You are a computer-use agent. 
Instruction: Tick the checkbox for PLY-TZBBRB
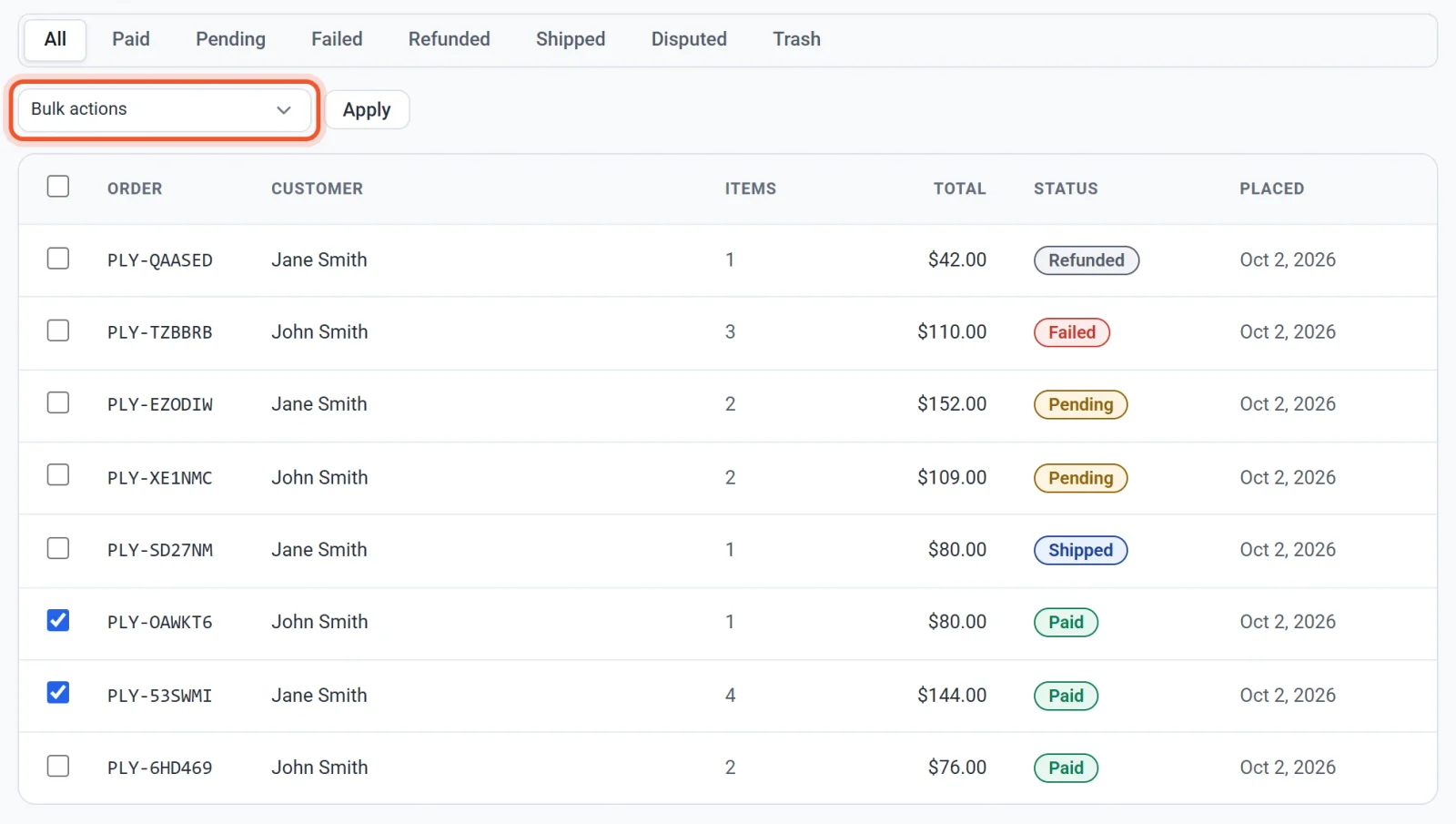(x=58, y=331)
